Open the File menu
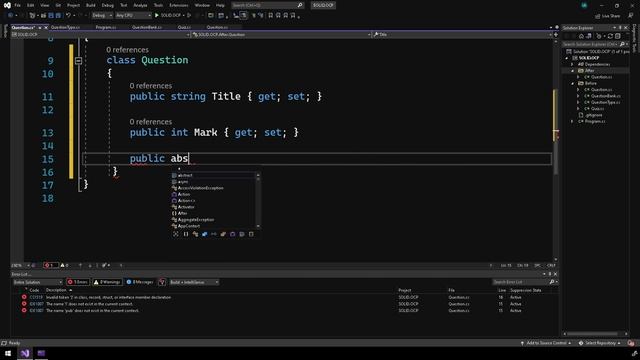Screen dimensions: 640x360 pos(17,5)
